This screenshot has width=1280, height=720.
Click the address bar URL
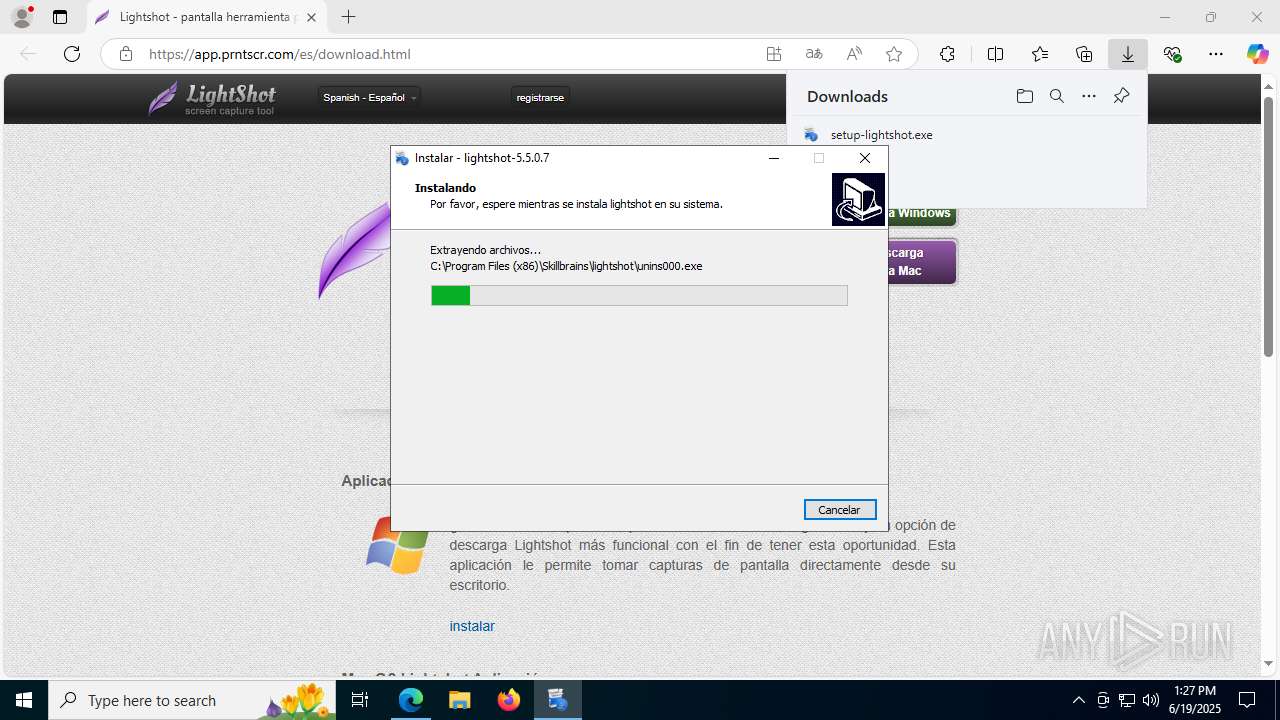[279, 54]
